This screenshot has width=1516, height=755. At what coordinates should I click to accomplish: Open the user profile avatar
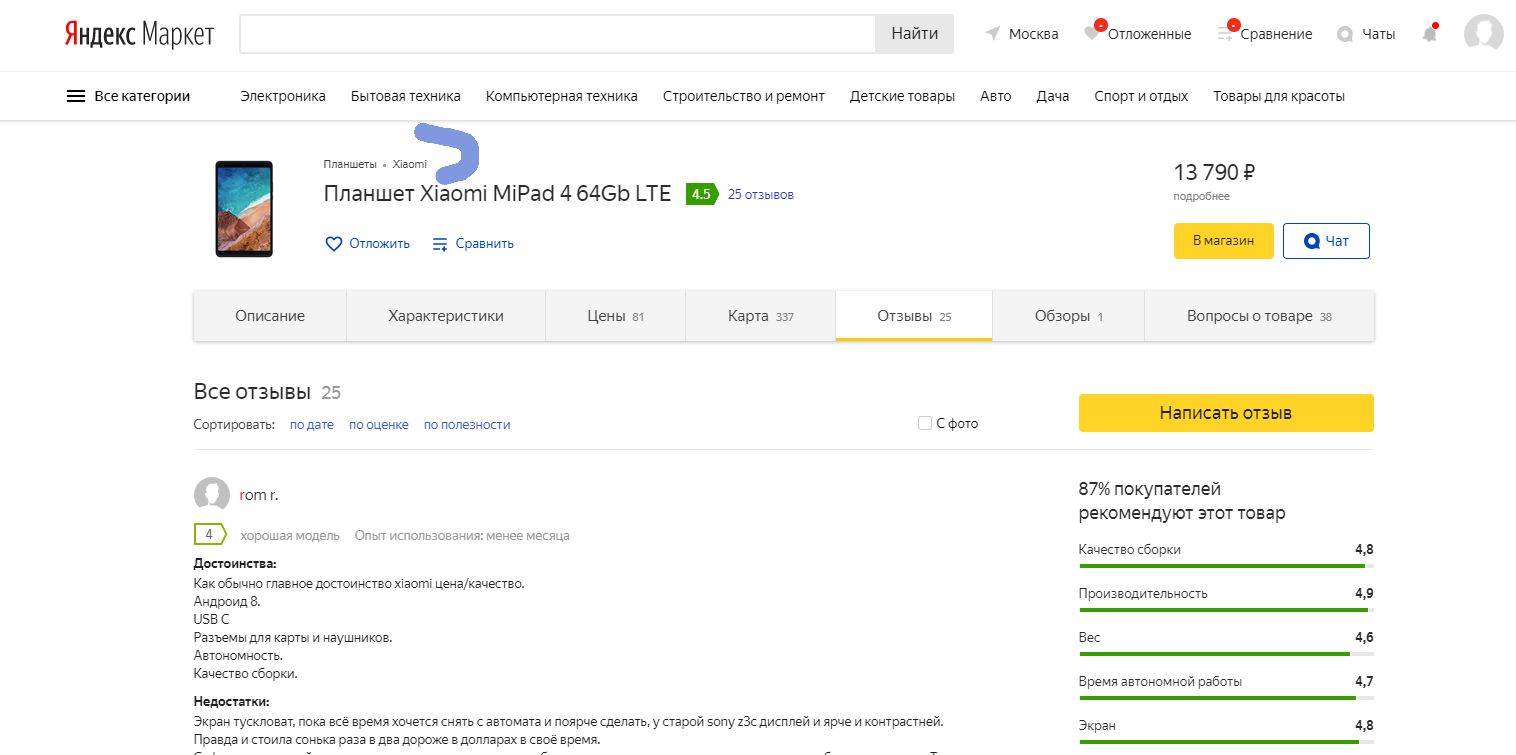1483,34
